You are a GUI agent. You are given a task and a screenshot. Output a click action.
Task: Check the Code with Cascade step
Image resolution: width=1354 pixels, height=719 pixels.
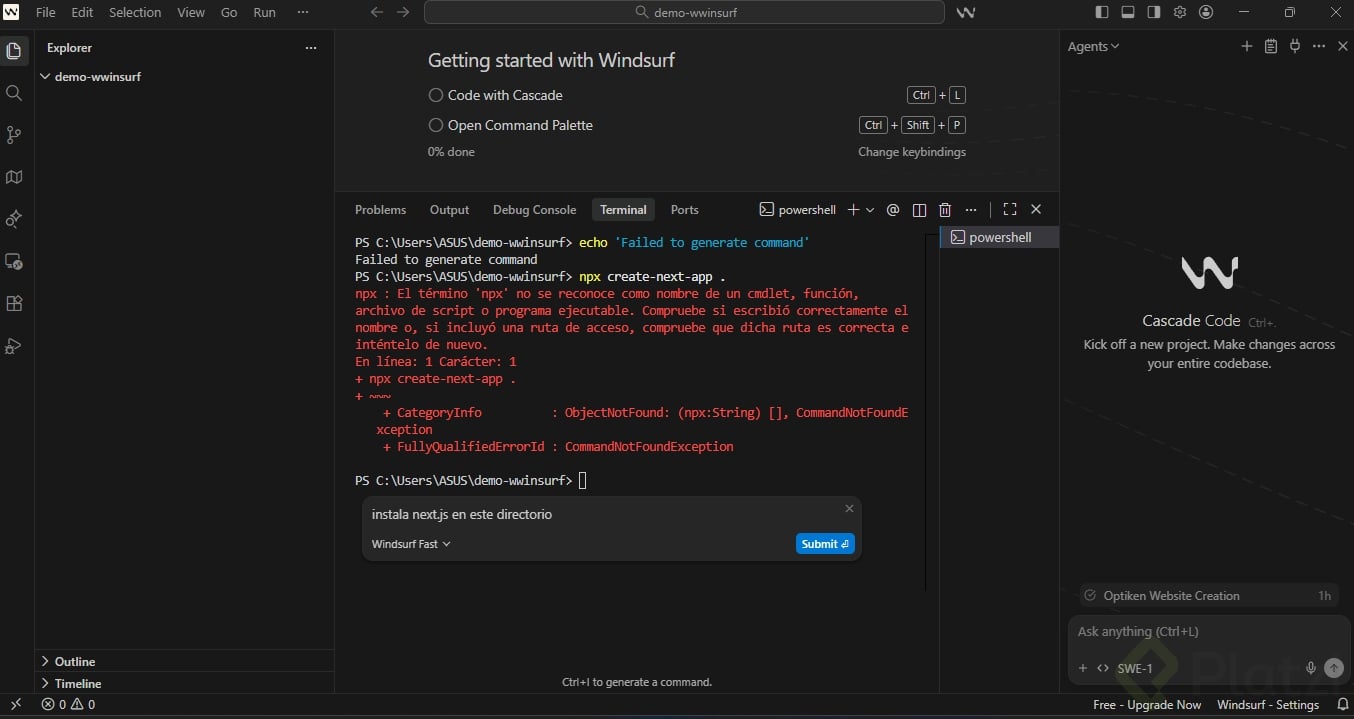tap(436, 95)
